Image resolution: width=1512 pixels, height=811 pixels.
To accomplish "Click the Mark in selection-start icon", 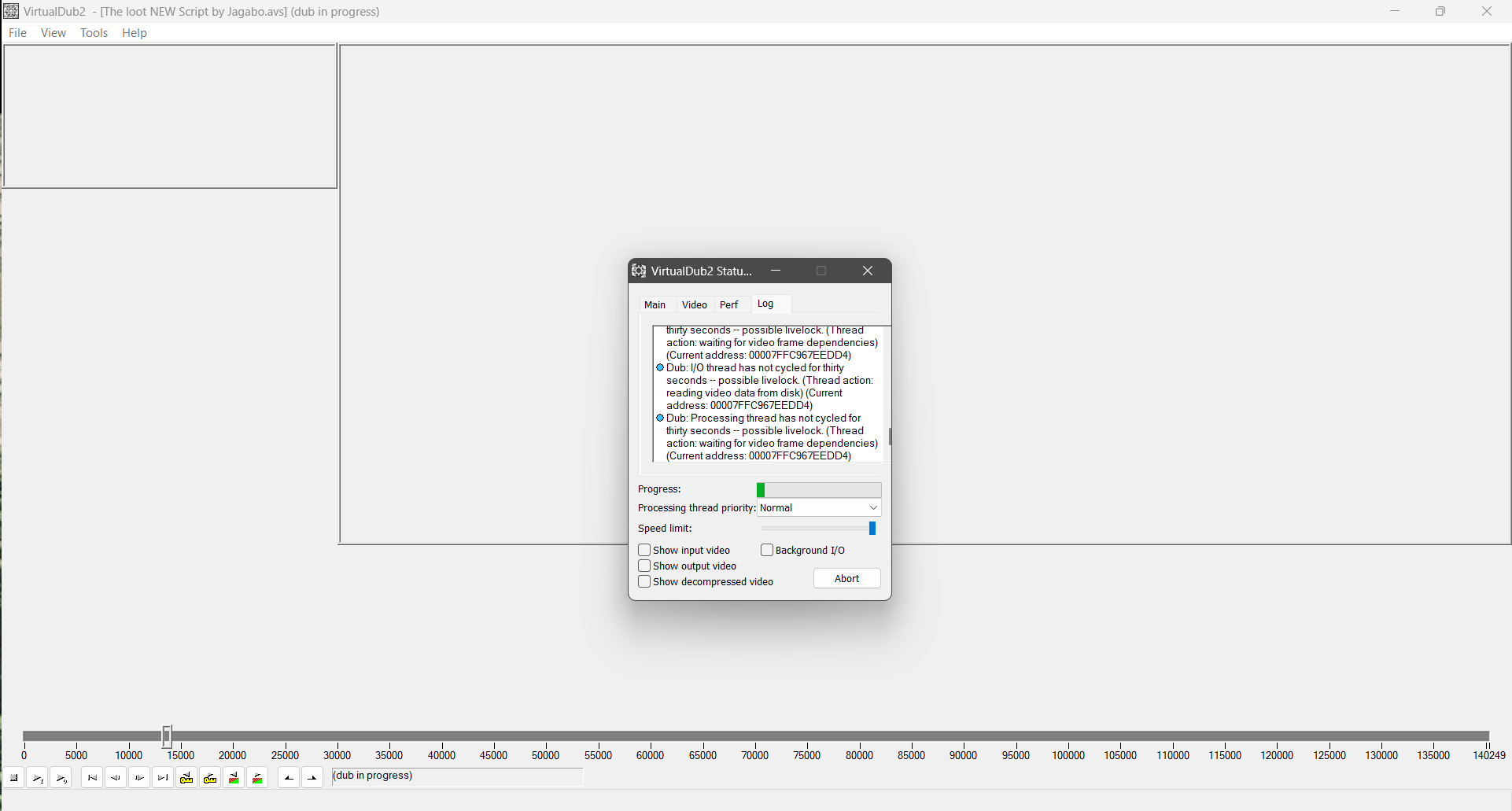I will click(x=289, y=778).
